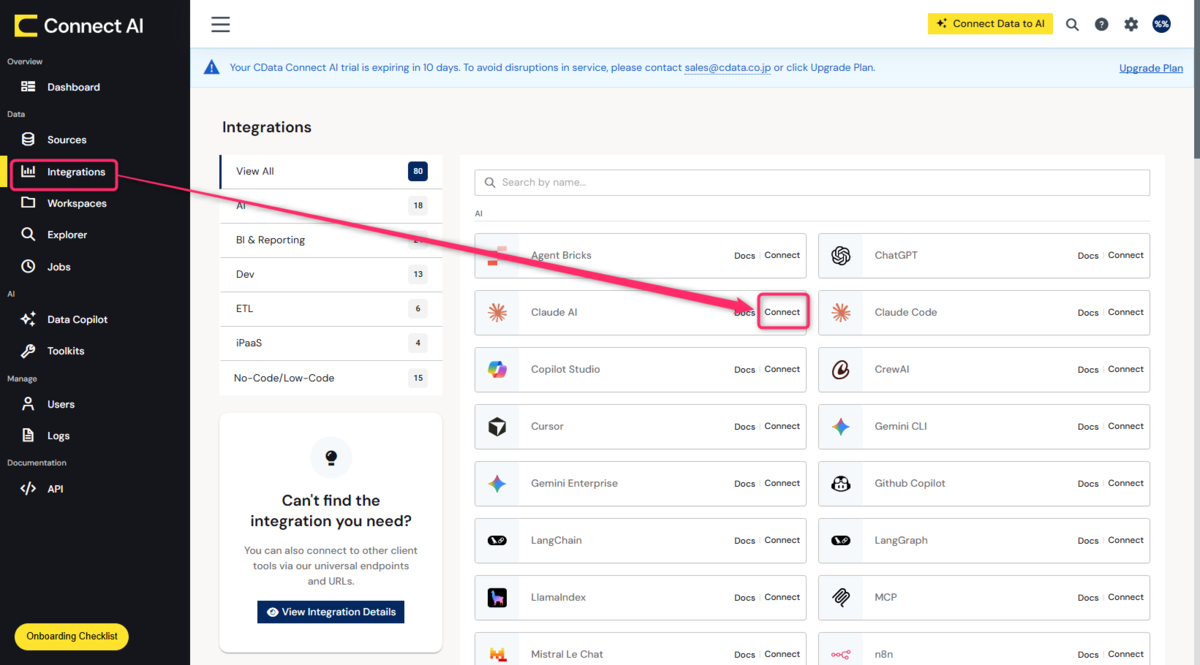Click the Copilot Studio icon
The image size is (1200, 665).
click(x=497, y=370)
